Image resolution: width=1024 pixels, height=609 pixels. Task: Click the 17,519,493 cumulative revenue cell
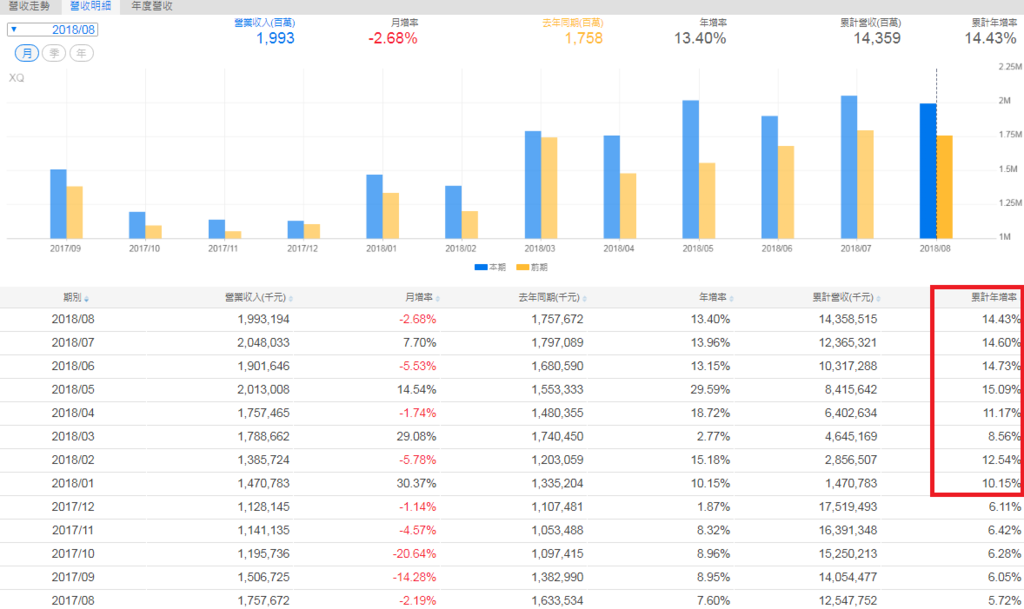coord(848,507)
